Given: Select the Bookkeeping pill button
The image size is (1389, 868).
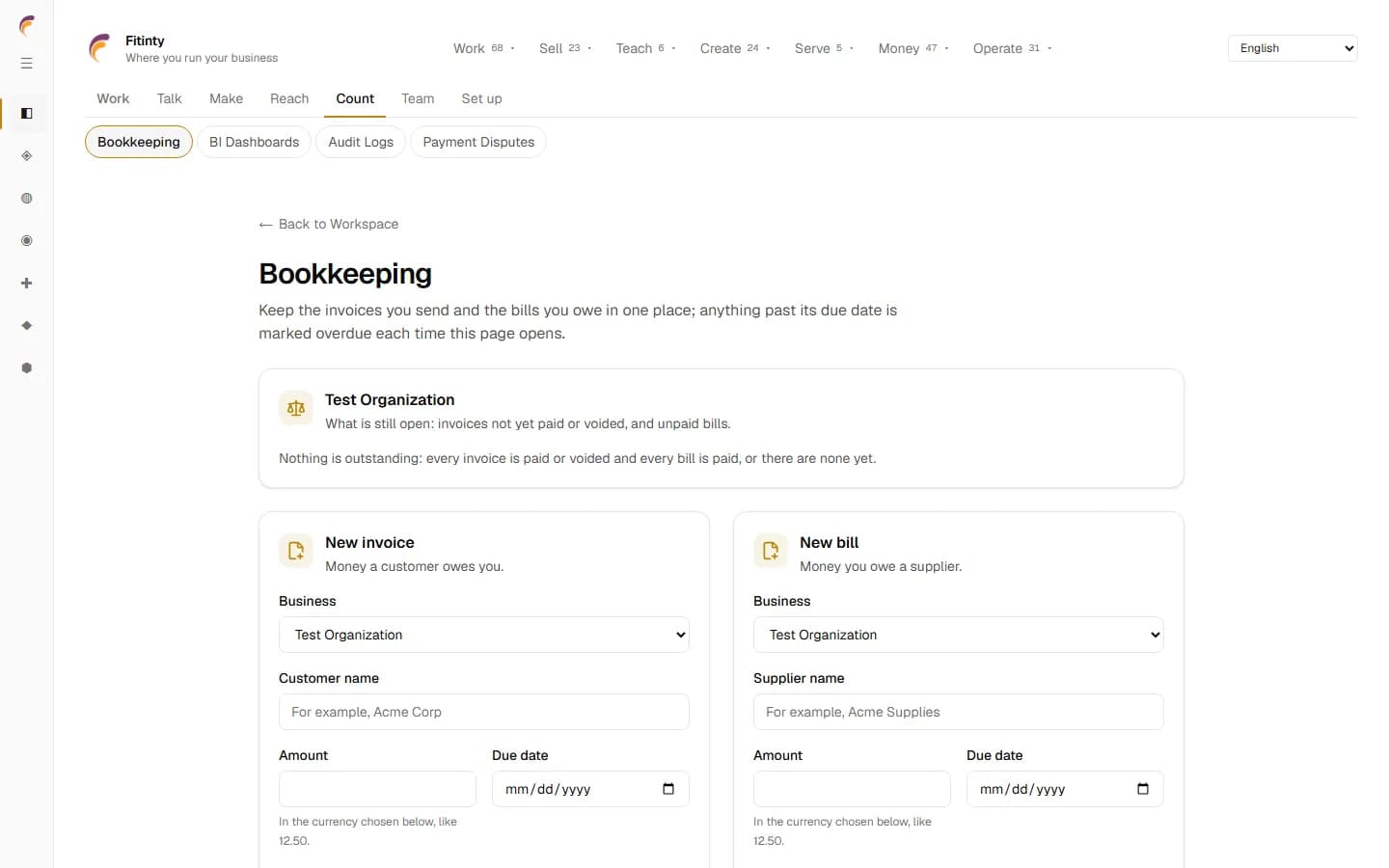Looking at the screenshot, I should tap(139, 142).
